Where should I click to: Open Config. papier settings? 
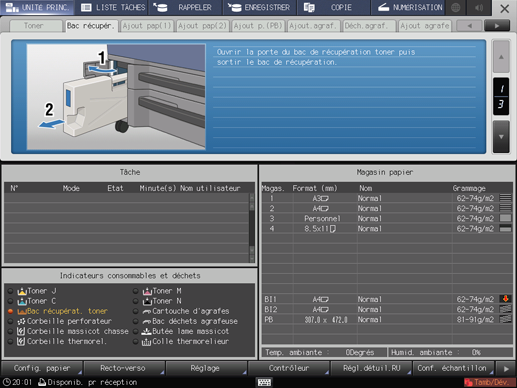click(x=42, y=368)
